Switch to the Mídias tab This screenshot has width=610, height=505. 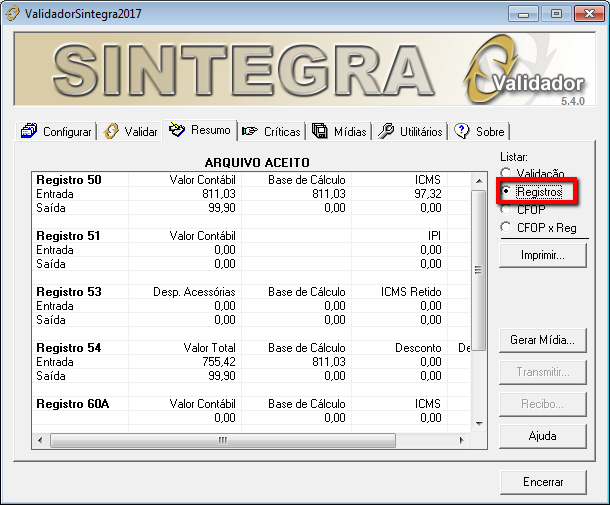pyautogui.click(x=339, y=132)
